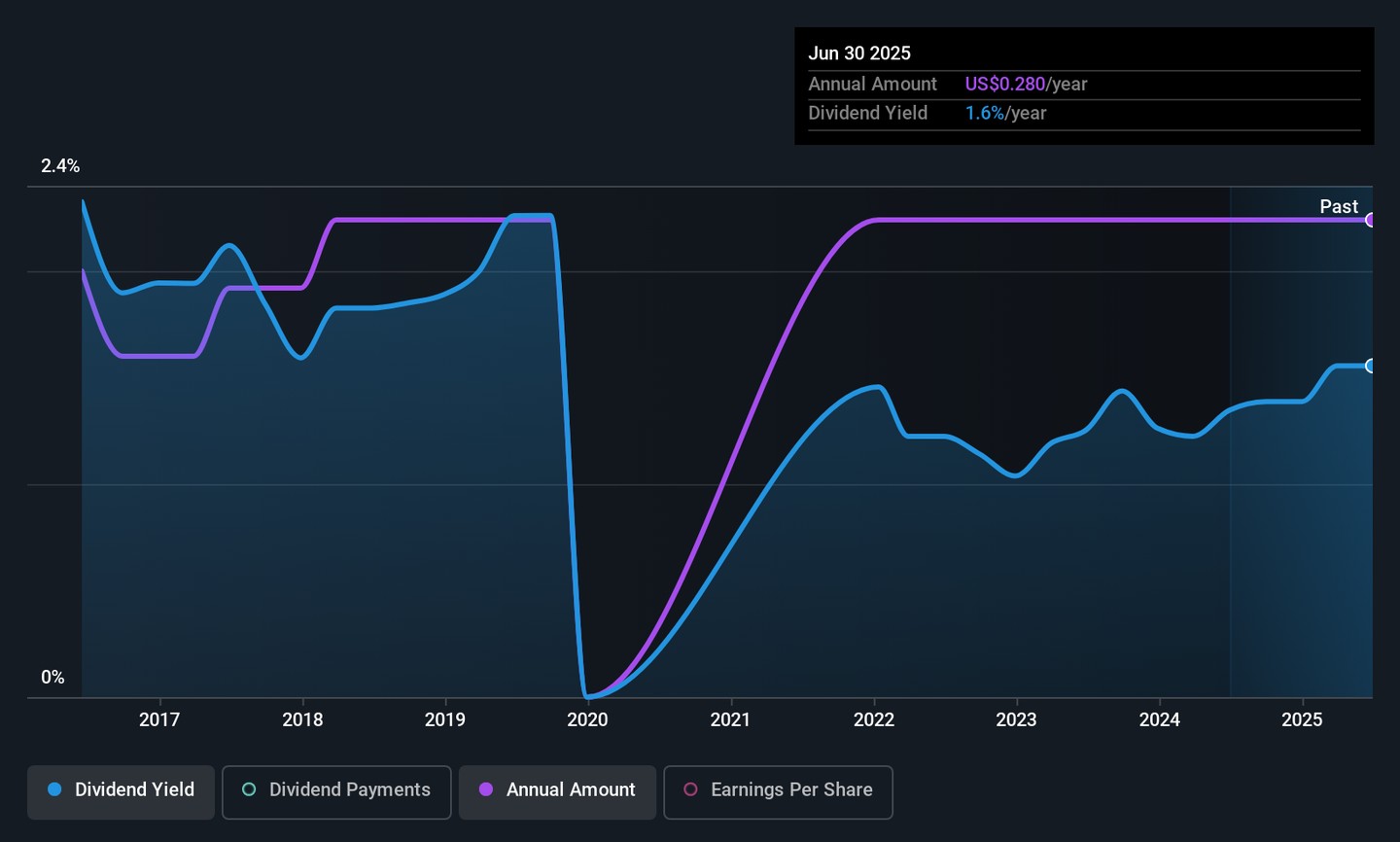Click the teal Dividend Payments legend circle
The height and width of the screenshot is (842, 1400).
[249, 789]
